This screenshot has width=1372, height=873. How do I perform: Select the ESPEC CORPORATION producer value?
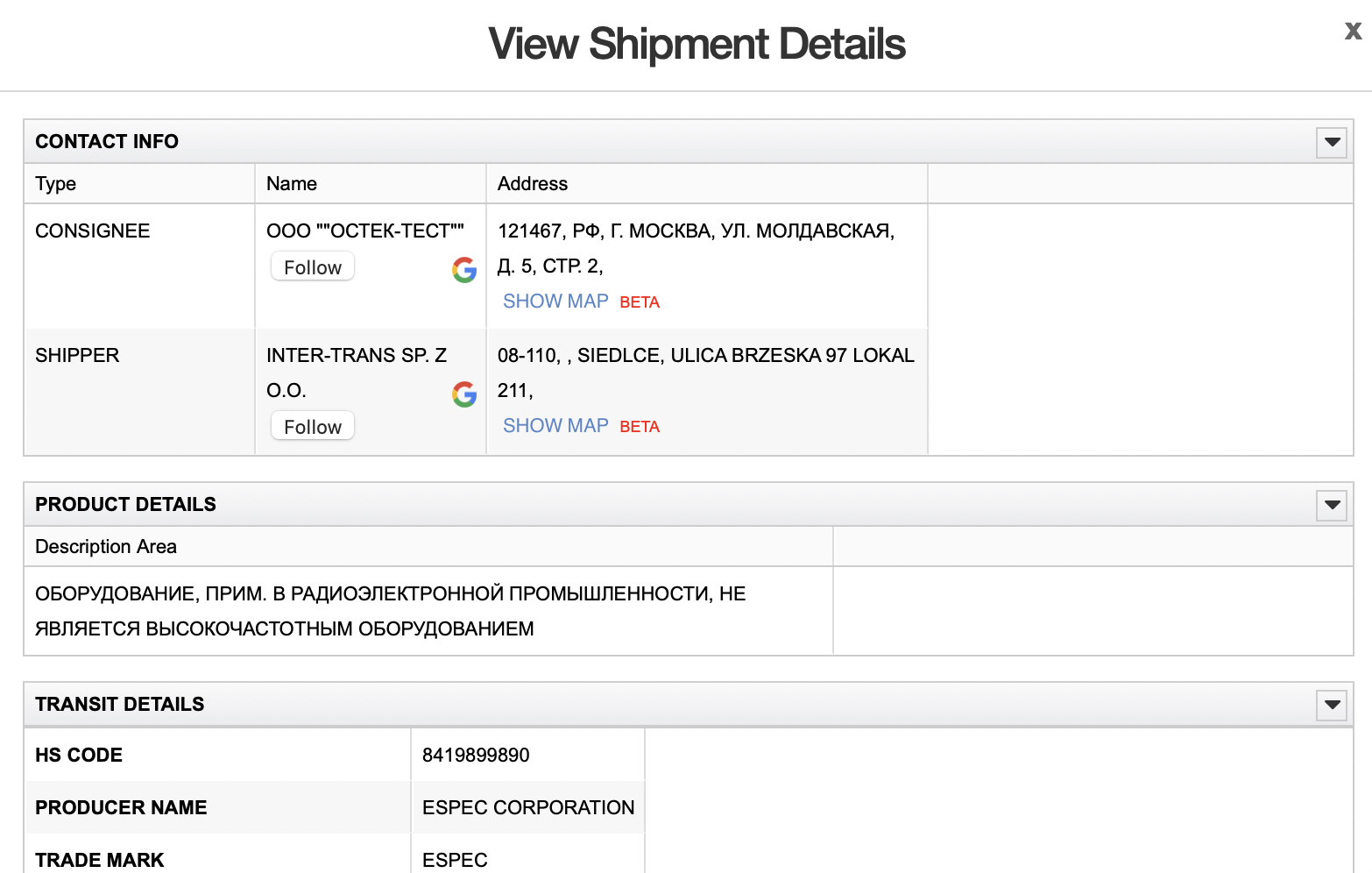tap(528, 808)
